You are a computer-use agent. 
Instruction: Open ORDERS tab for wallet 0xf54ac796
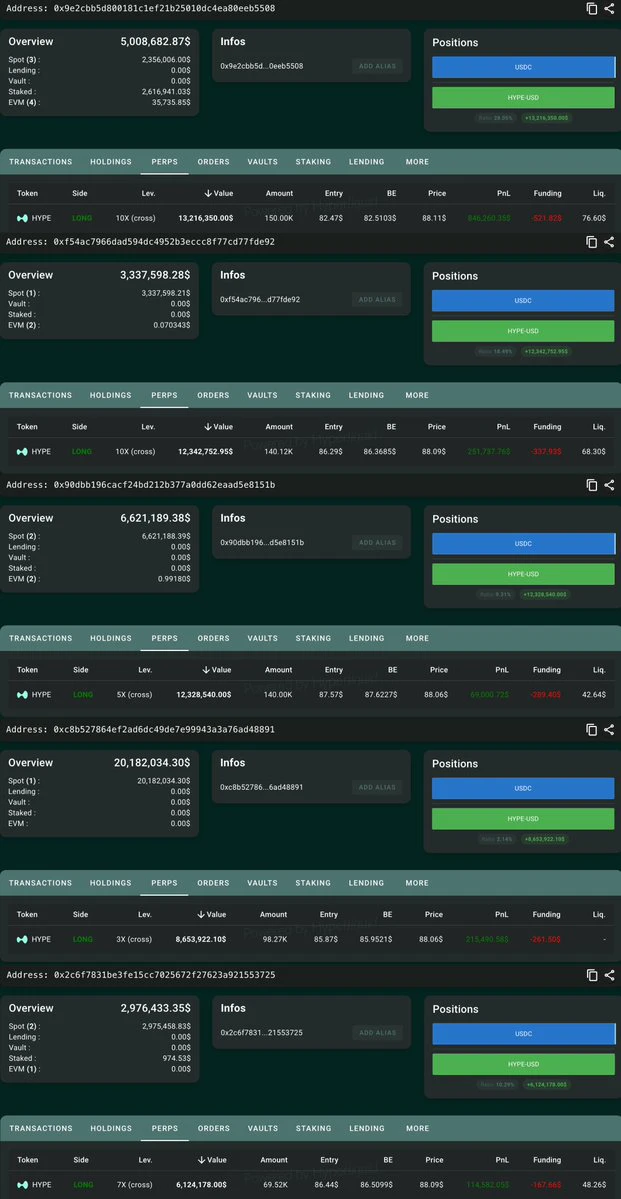(x=213, y=395)
